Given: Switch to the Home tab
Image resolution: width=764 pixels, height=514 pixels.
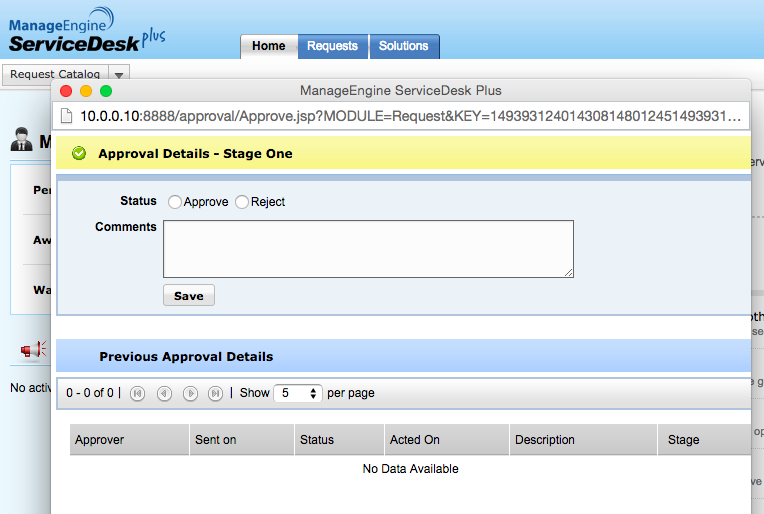Looking at the screenshot, I should pyautogui.click(x=268, y=46).
